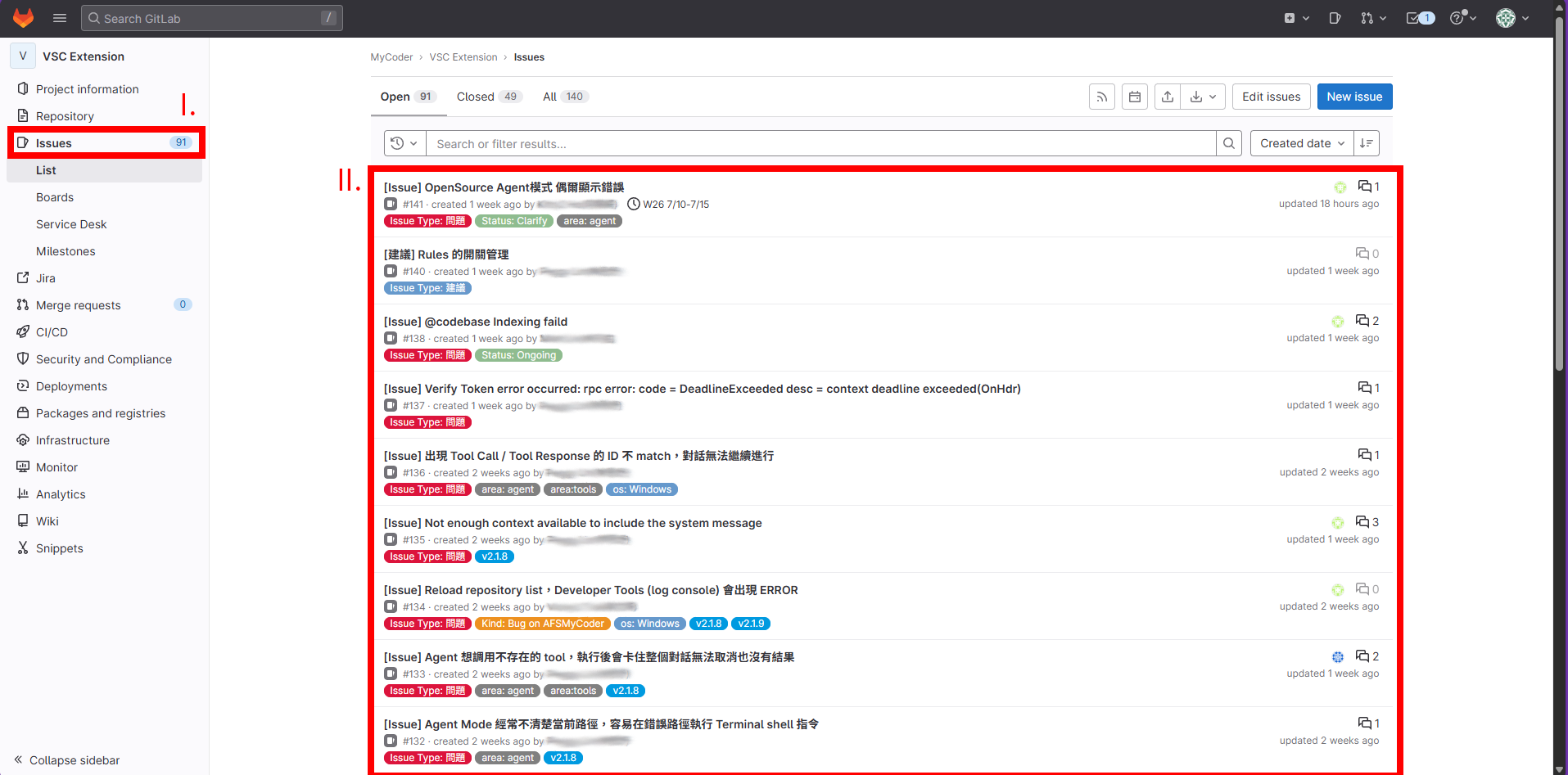Open Repository in sidebar
Image resolution: width=1568 pixels, height=775 pixels.
pyautogui.click(x=104, y=116)
